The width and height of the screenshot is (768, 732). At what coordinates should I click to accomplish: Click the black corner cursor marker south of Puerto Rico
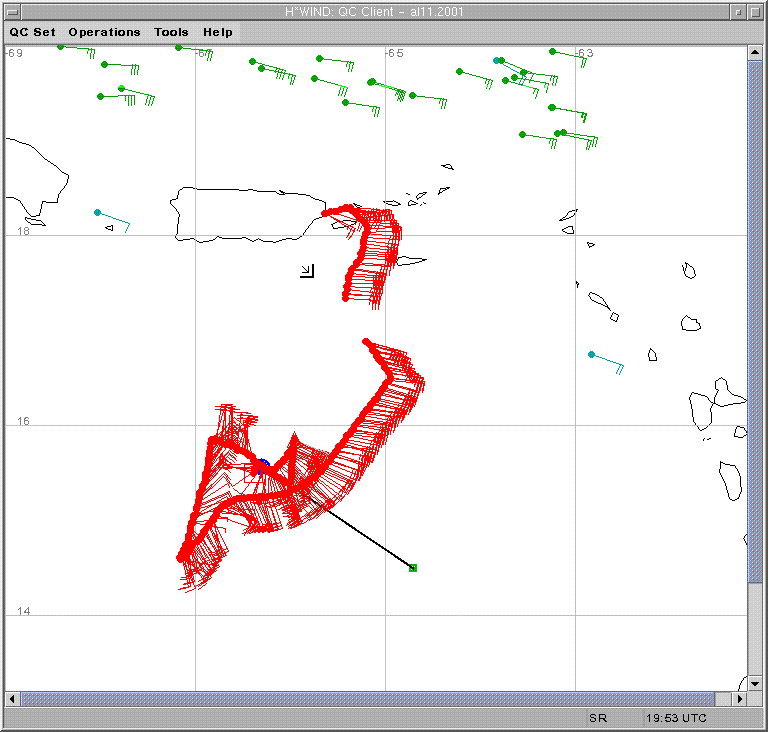pos(307,270)
